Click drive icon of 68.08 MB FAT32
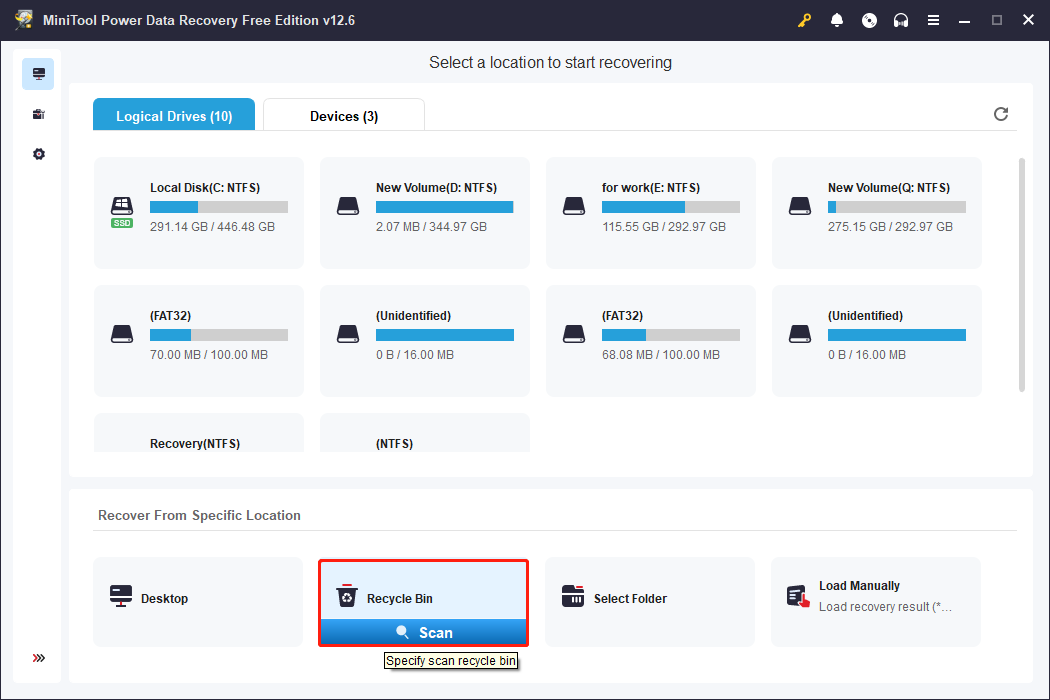The height and width of the screenshot is (700, 1050). 574,334
